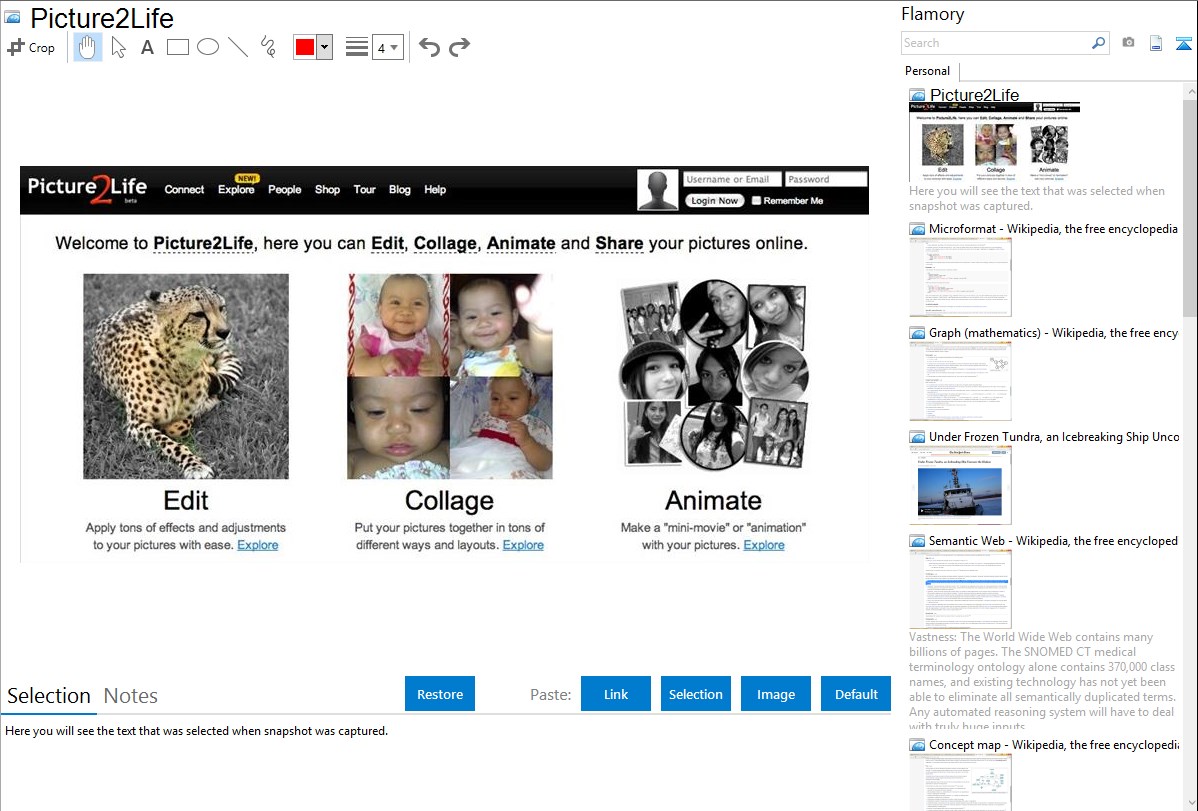Open the line width dropdown showing 4
The width and height of the screenshot is (1198, 811).
tap(388, 47)
